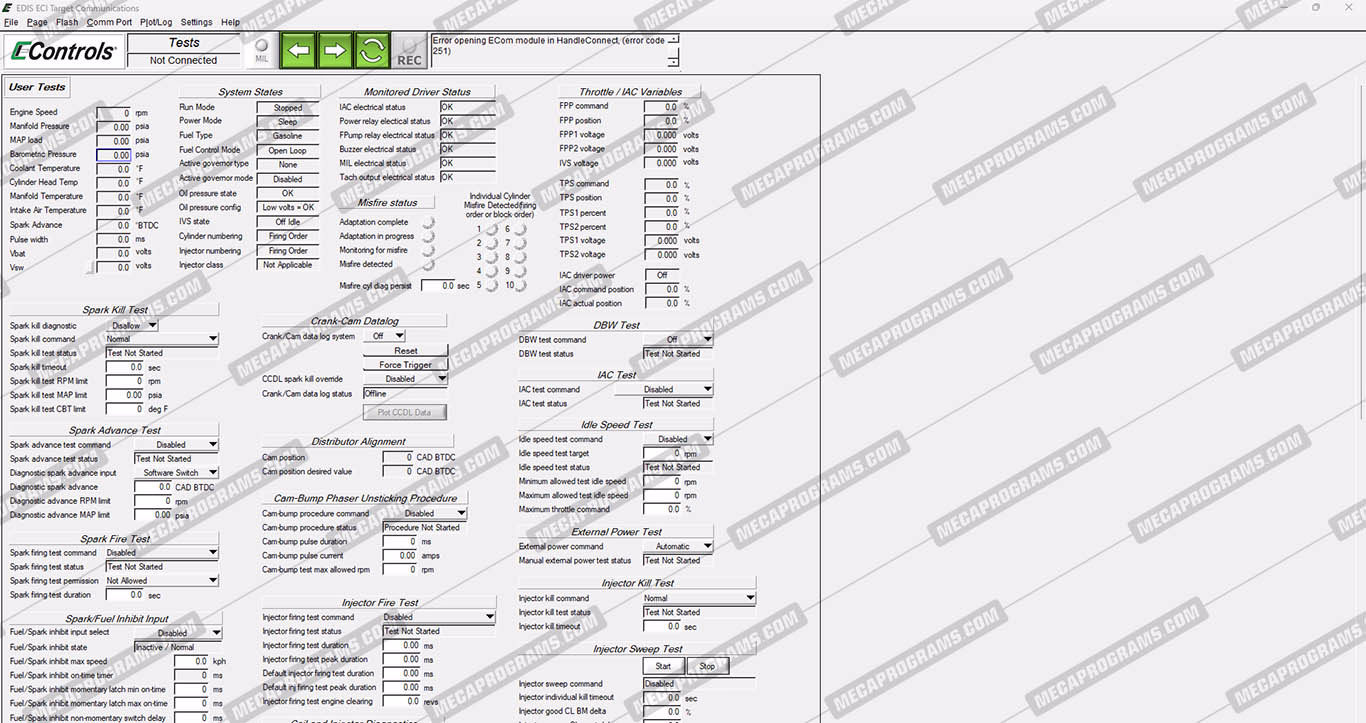
Task: Open the Injector kill command dropdown
Action: pyautogui.click(x=749, y=599)
